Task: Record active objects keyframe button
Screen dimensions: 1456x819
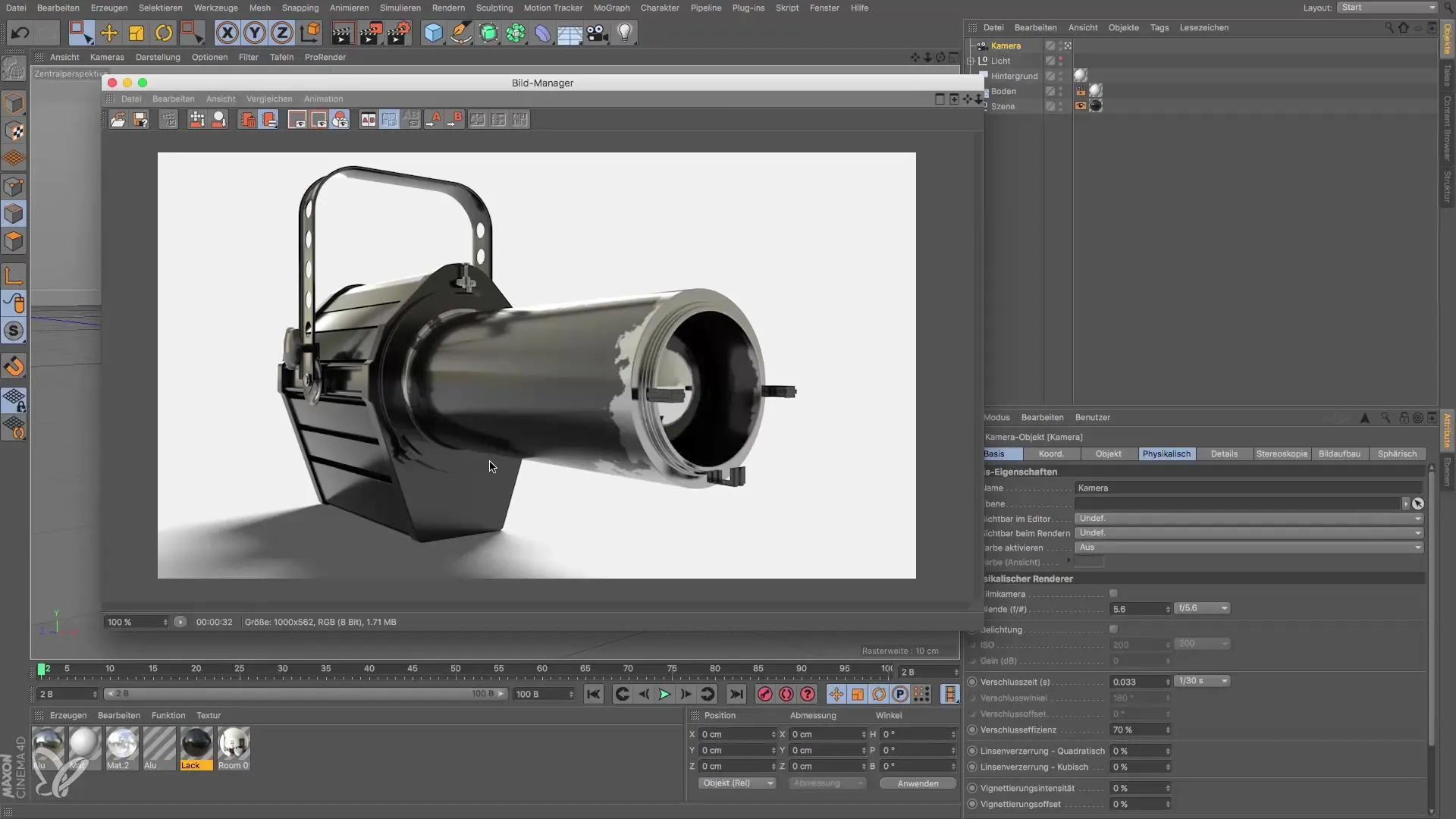Action: click(765, 694)
